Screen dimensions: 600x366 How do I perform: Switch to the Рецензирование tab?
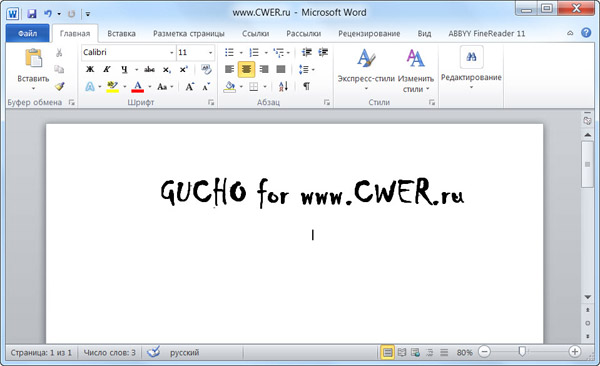[x=369, y=34]
